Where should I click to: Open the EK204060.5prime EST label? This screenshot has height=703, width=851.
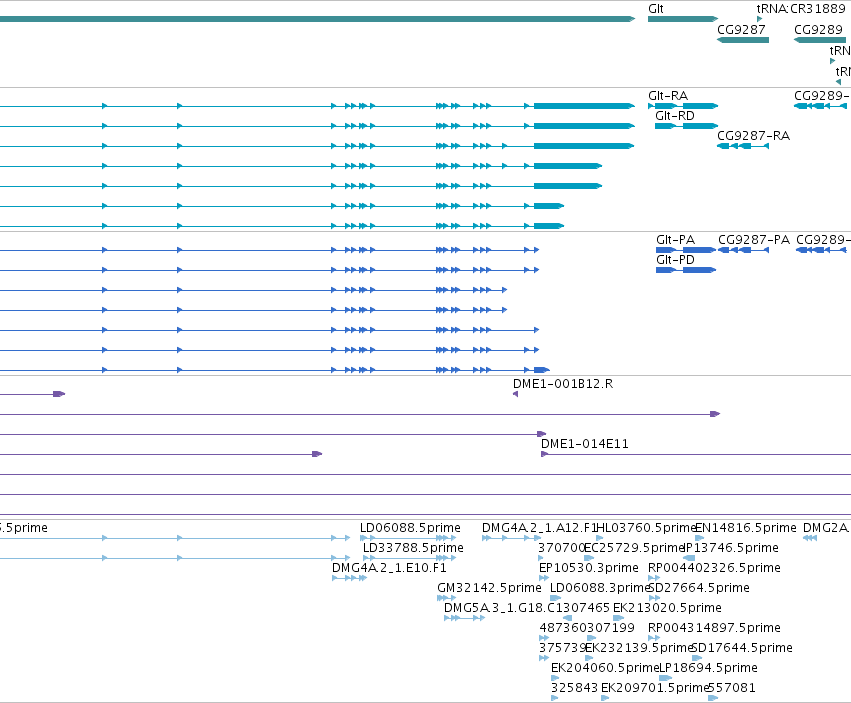(x=605, y=668)
